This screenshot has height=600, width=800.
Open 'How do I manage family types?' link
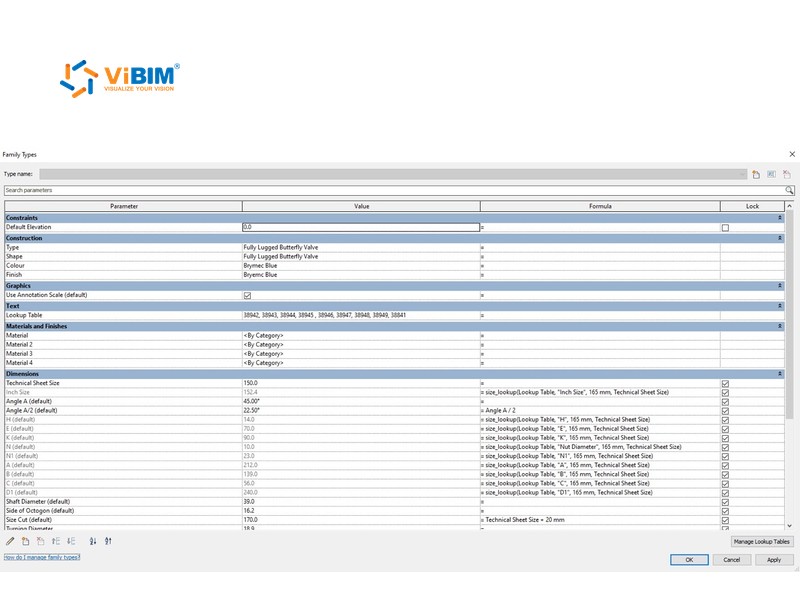(x=42, y=557)
